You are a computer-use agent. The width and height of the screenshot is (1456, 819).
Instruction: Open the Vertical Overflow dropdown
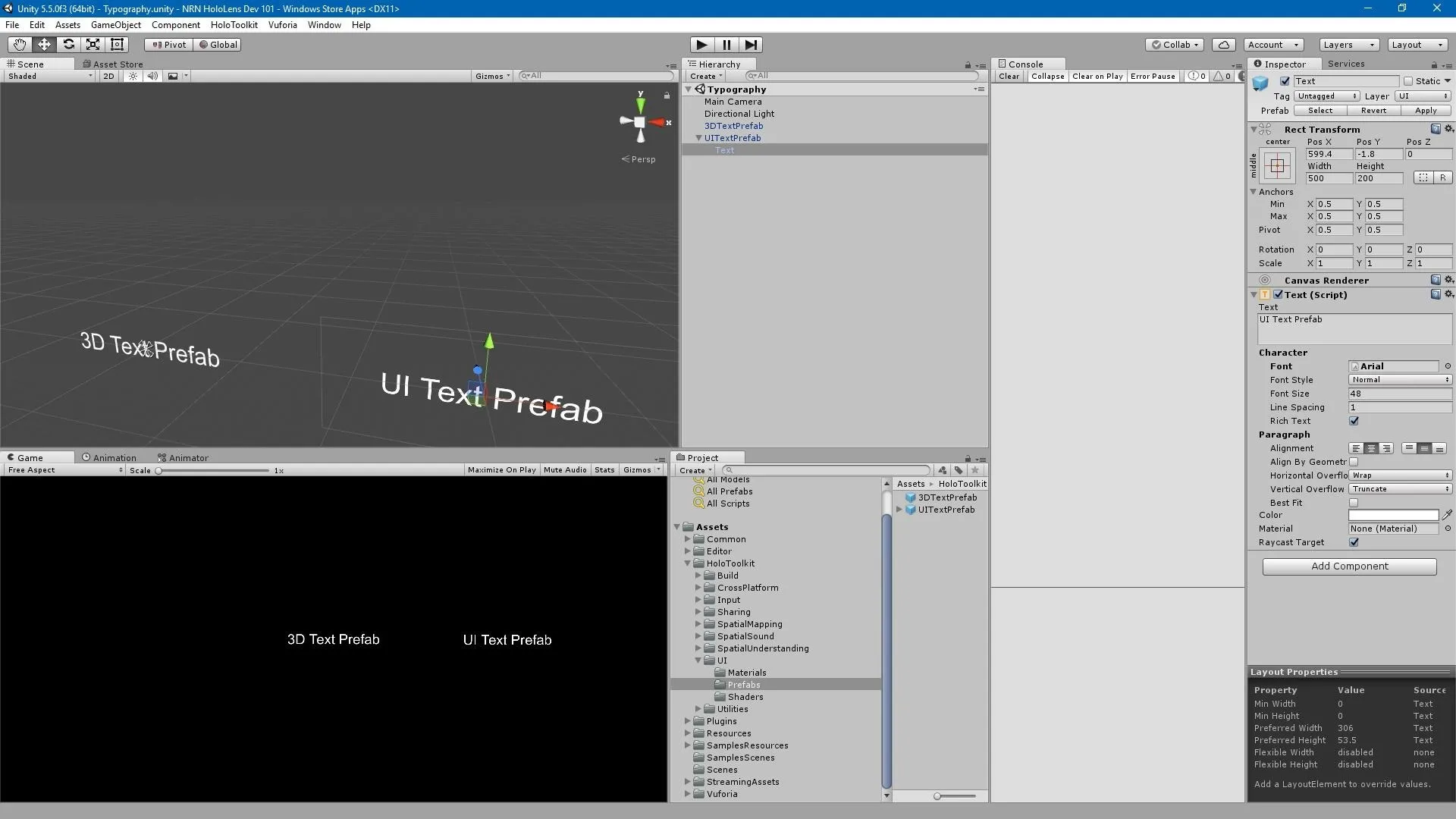[x=1400, y=489]
